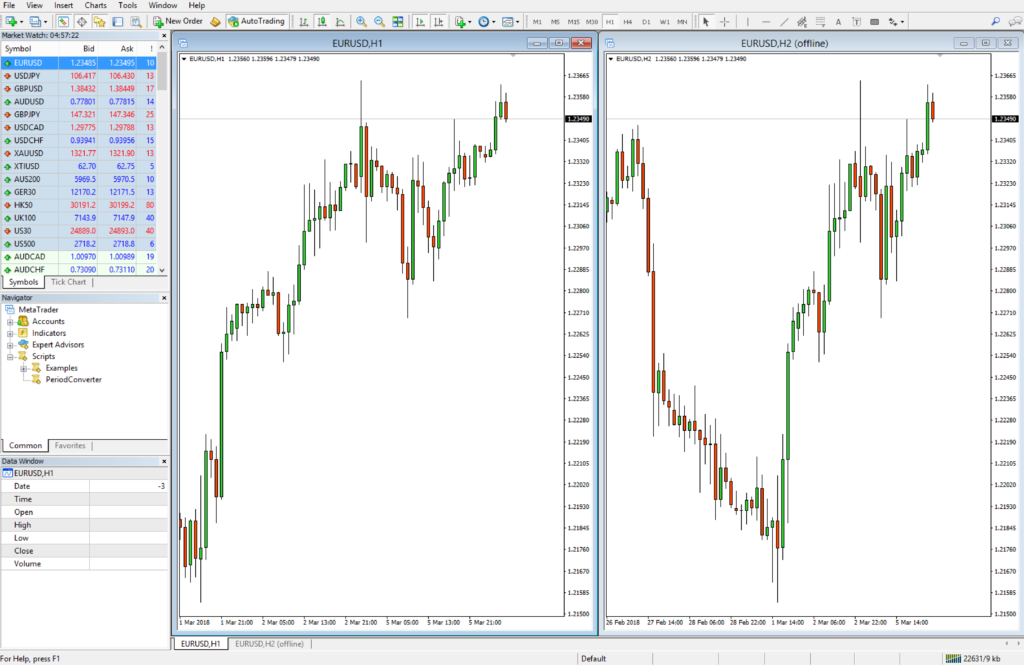
Task: Expand the Expert Advisors tree node
Action: click(10, 346)
